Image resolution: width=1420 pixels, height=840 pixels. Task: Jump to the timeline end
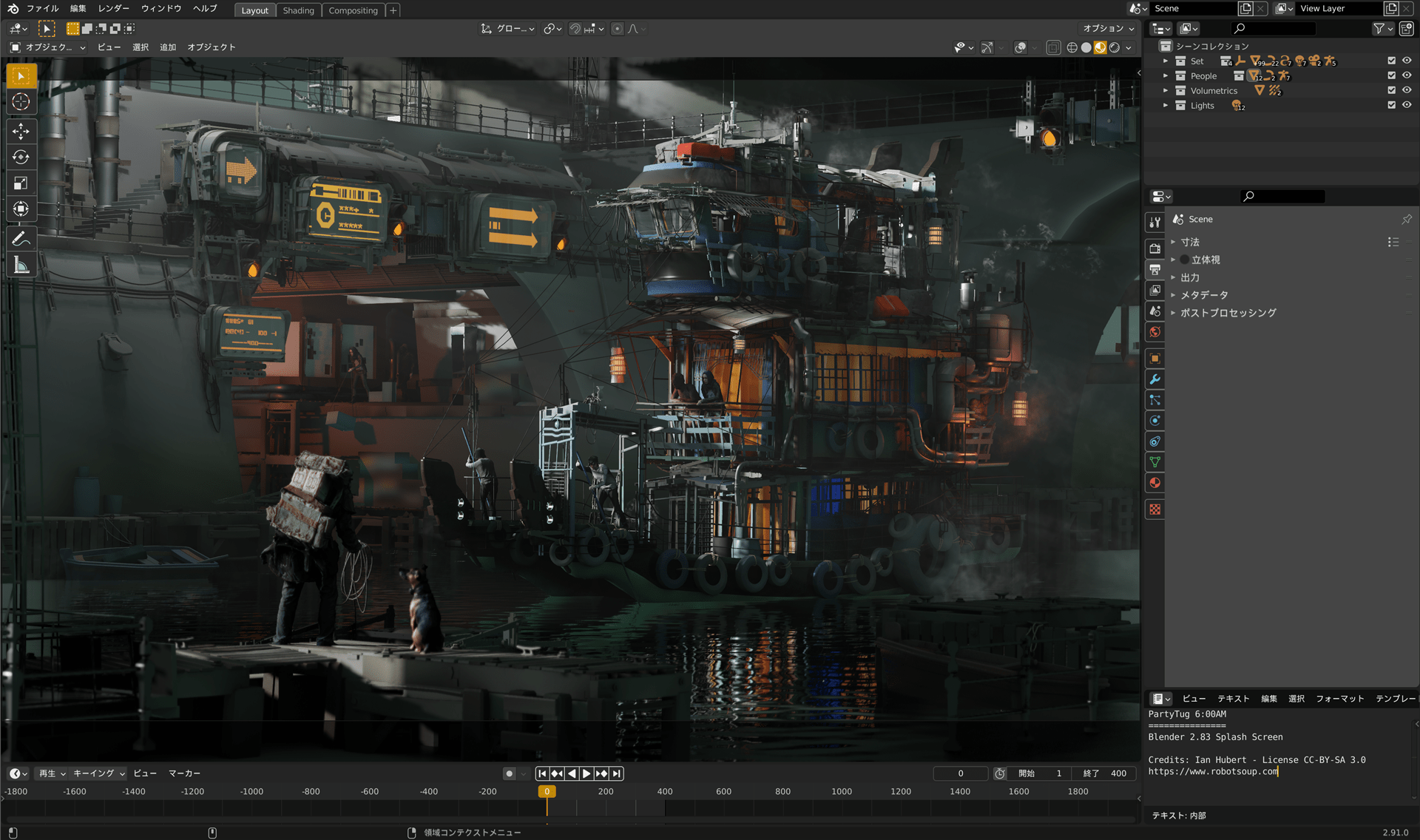pyautogui.click(x=617, y=773)
